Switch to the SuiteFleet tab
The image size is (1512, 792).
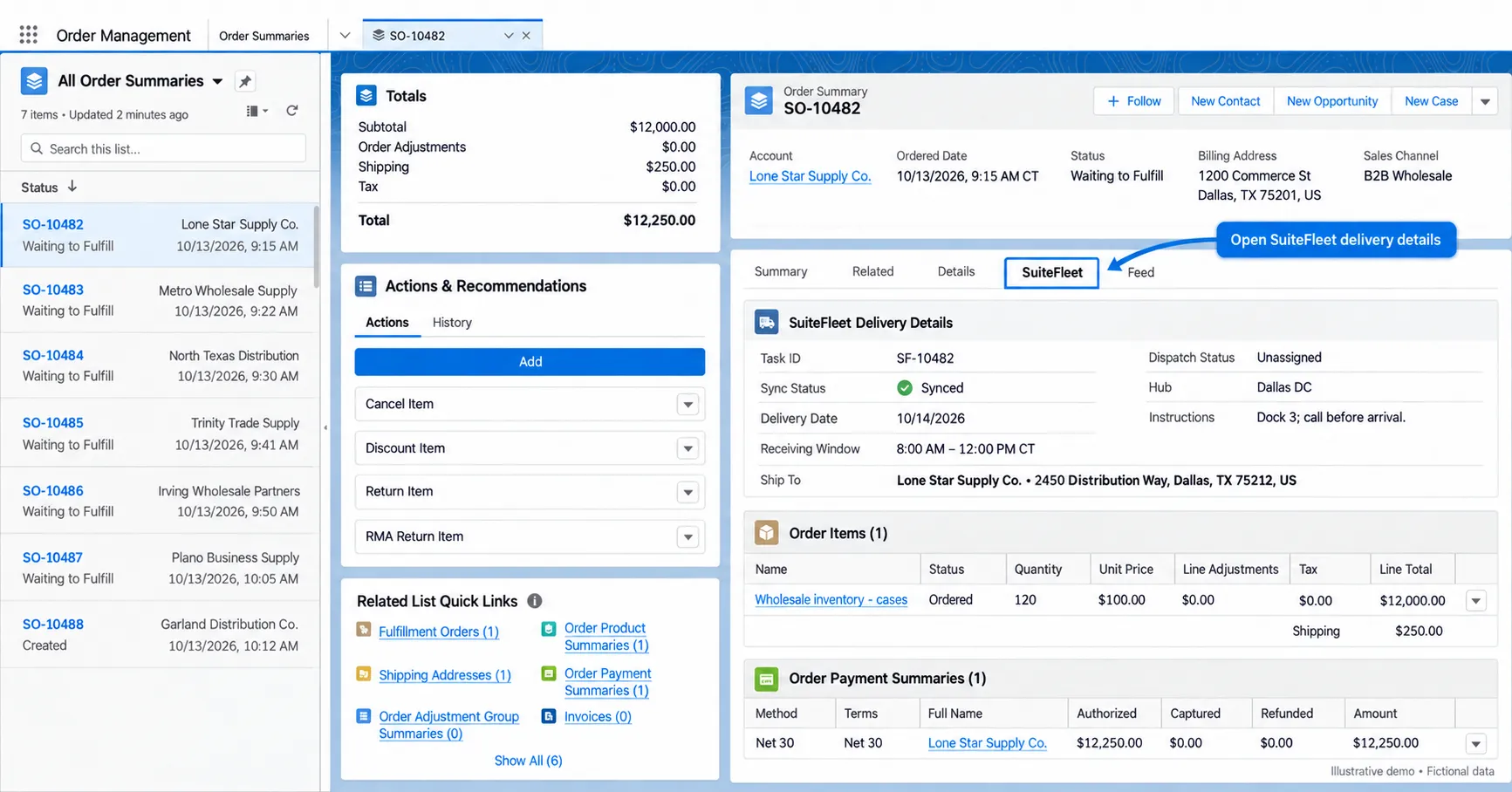(1051, 272)
